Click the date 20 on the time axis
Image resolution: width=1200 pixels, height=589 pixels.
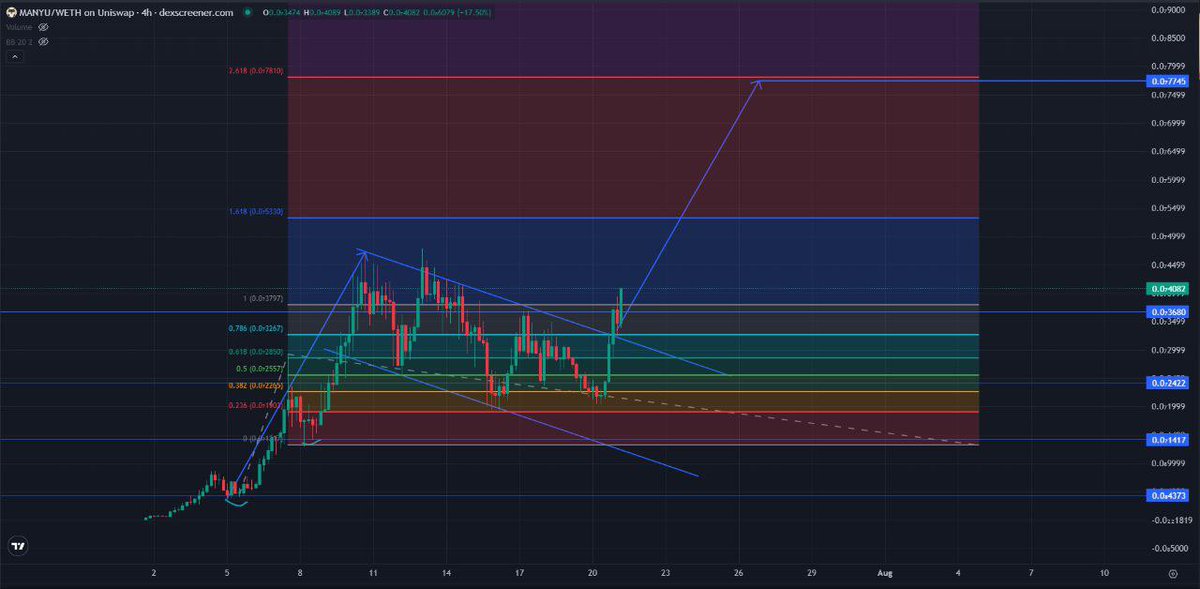point(591,574)
